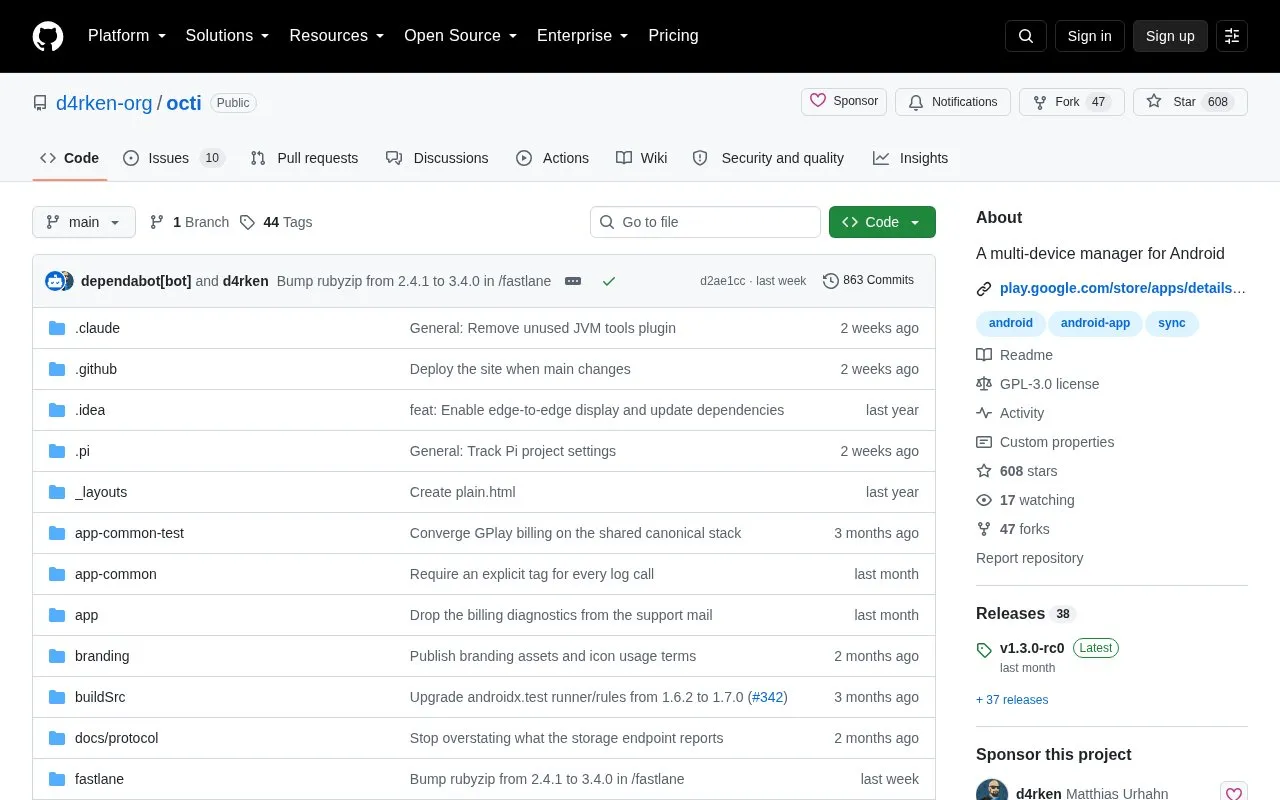Open the fastlane folder

coord(99,779)
